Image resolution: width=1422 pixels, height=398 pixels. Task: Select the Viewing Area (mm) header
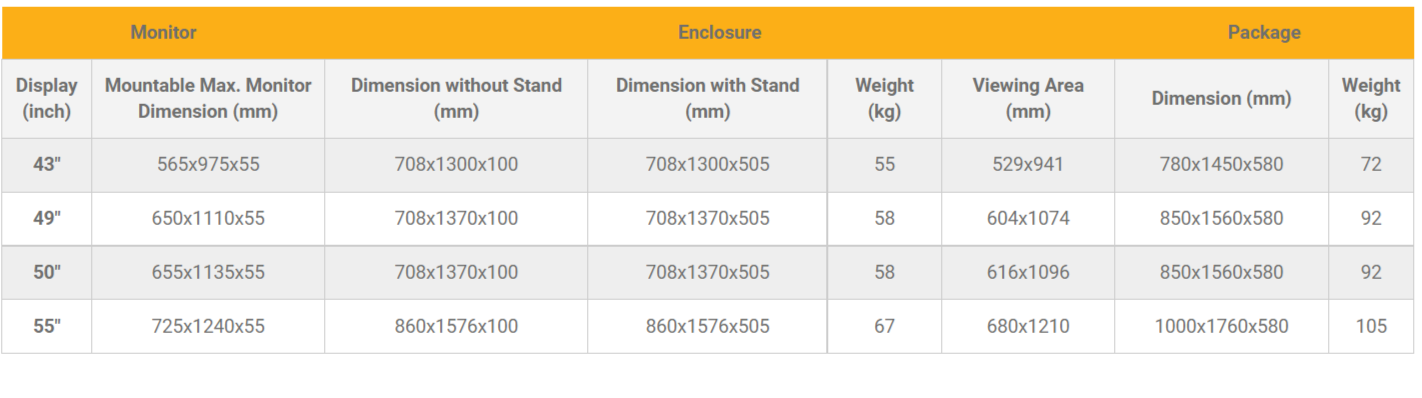coord(1028,98)
